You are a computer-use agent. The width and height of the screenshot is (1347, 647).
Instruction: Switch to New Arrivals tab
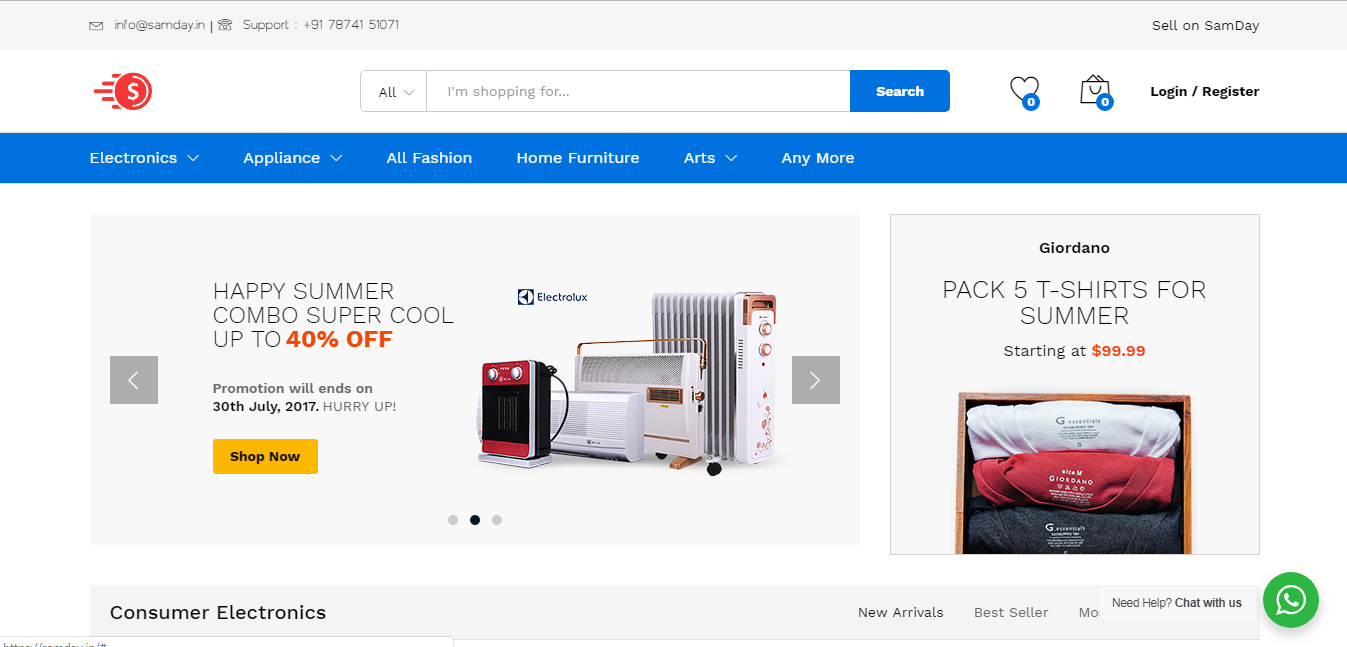pyautogui.click(x=901, y=612)
